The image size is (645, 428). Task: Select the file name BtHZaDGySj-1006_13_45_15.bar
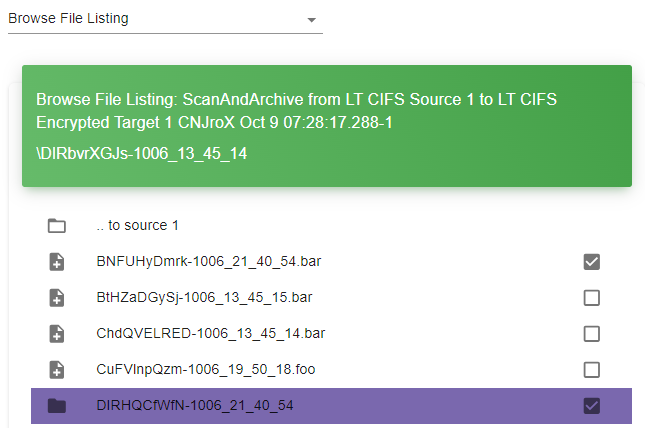click(204, 297)
